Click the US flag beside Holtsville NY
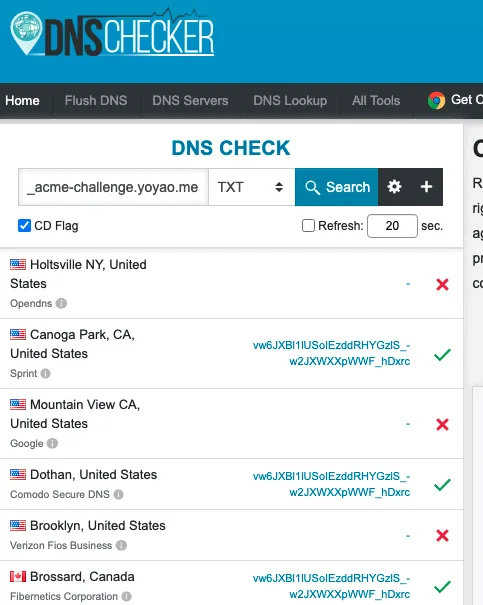 click(x=18, y=265)
